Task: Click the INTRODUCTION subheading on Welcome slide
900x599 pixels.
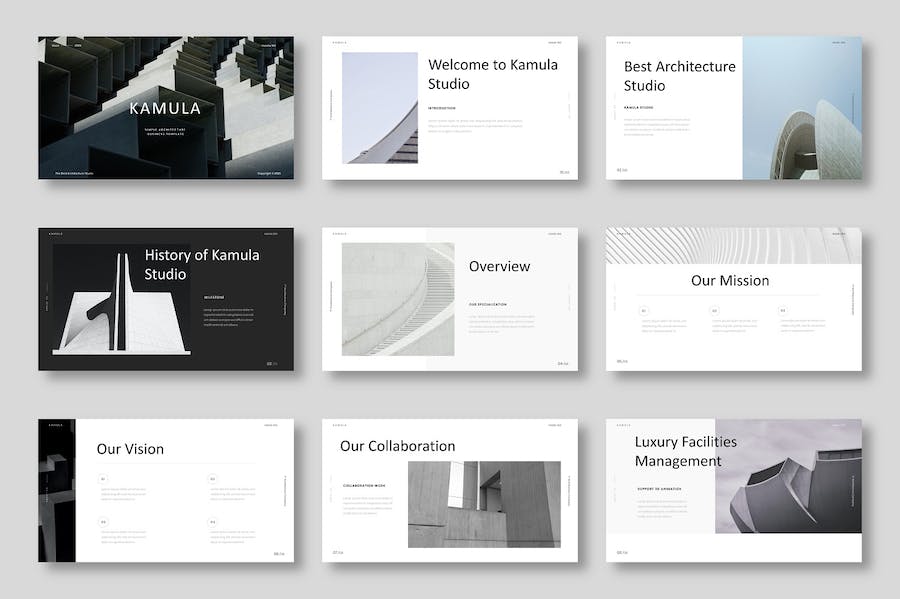Action: pyautogui.click(x=442, y=108)
